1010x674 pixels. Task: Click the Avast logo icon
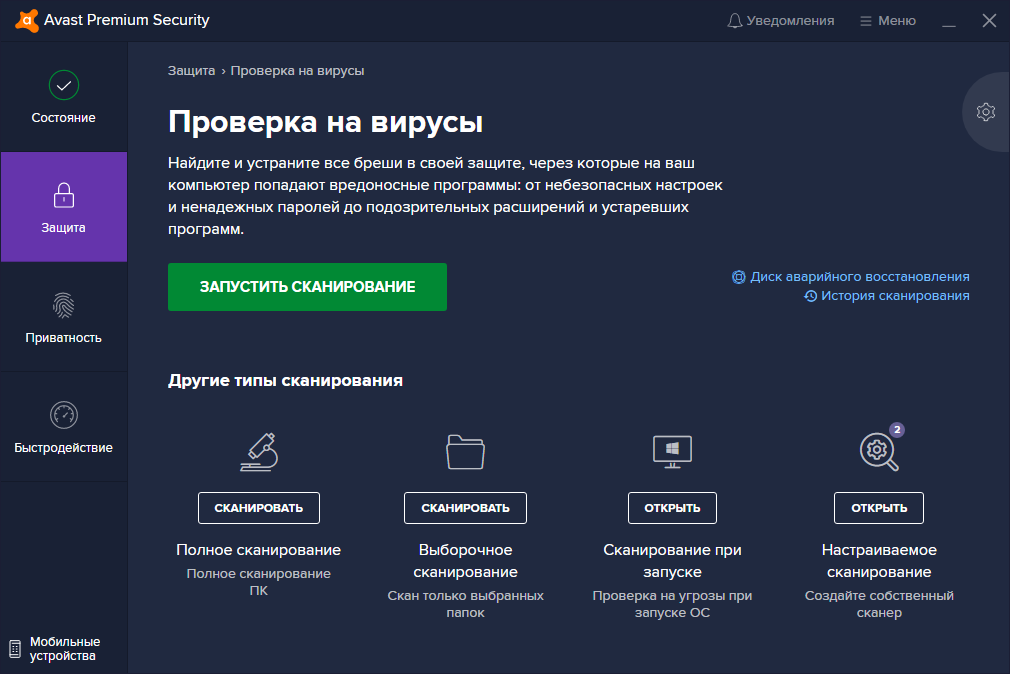click(26, 21)
